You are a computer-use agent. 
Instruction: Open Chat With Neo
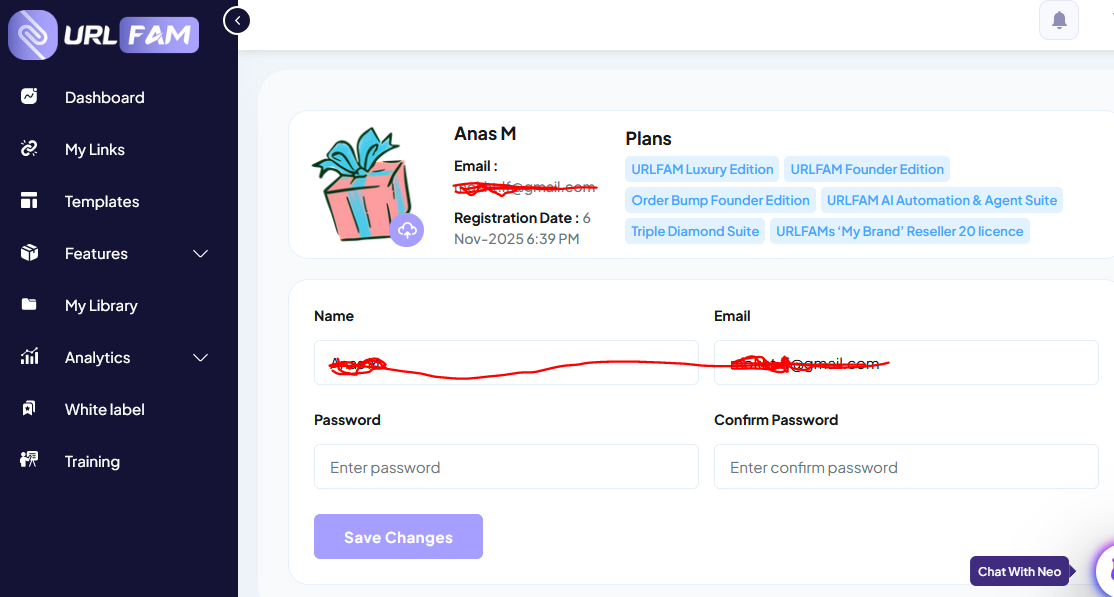pos(1019,571)
